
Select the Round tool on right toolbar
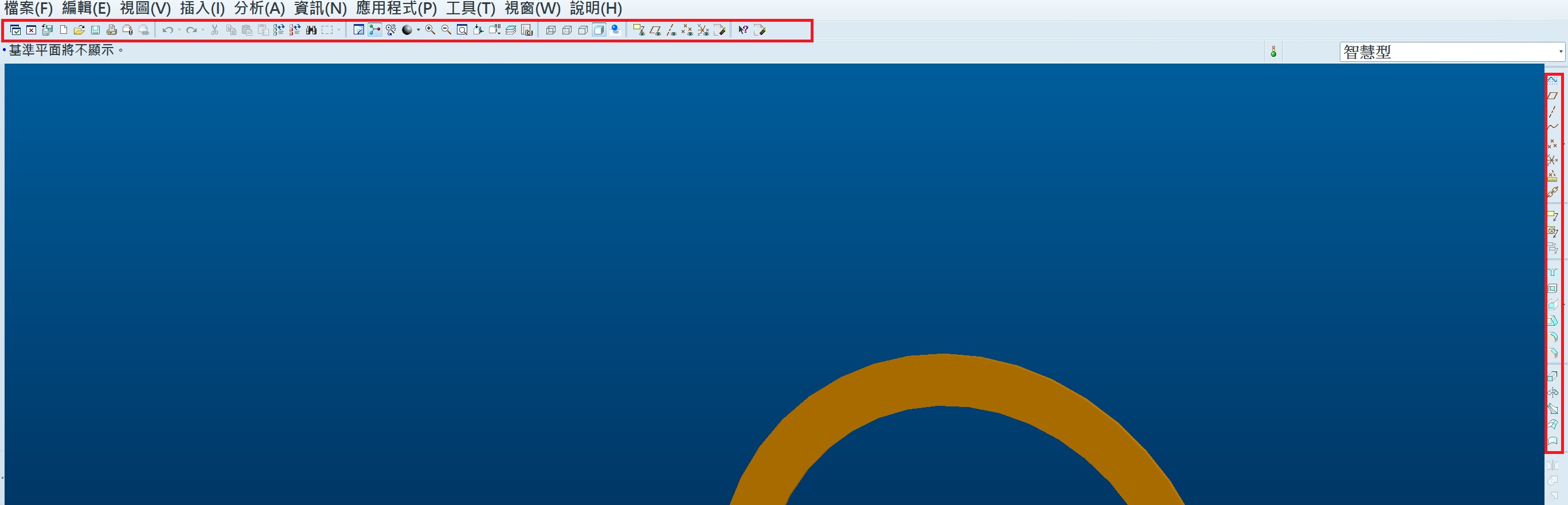click(1553, 336)
